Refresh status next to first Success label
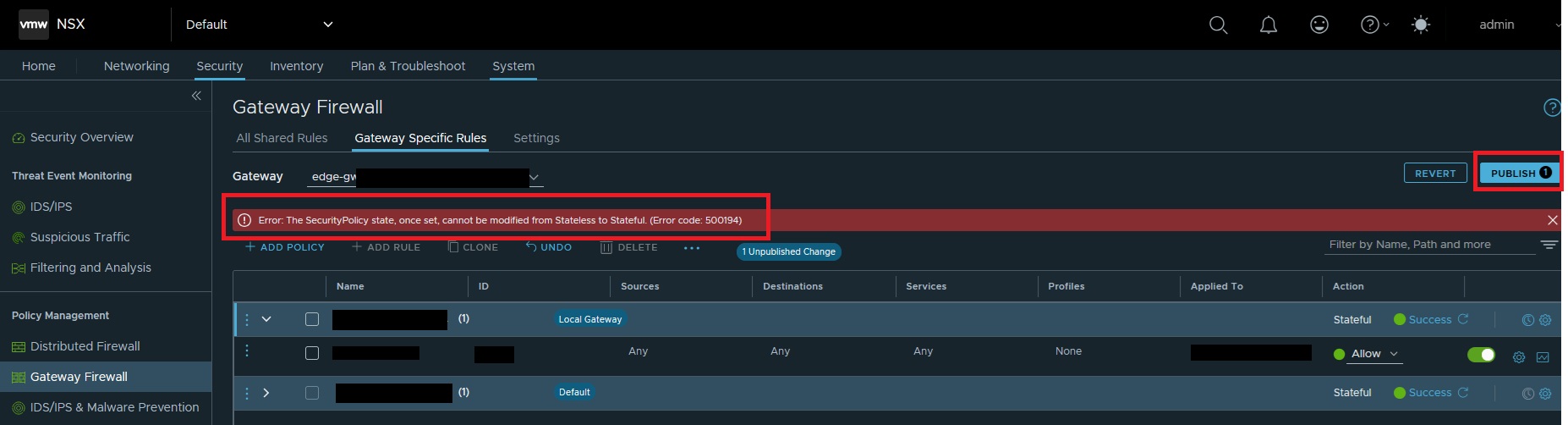The height and width of the screenshot is (425, 1568). point(1463,319)
